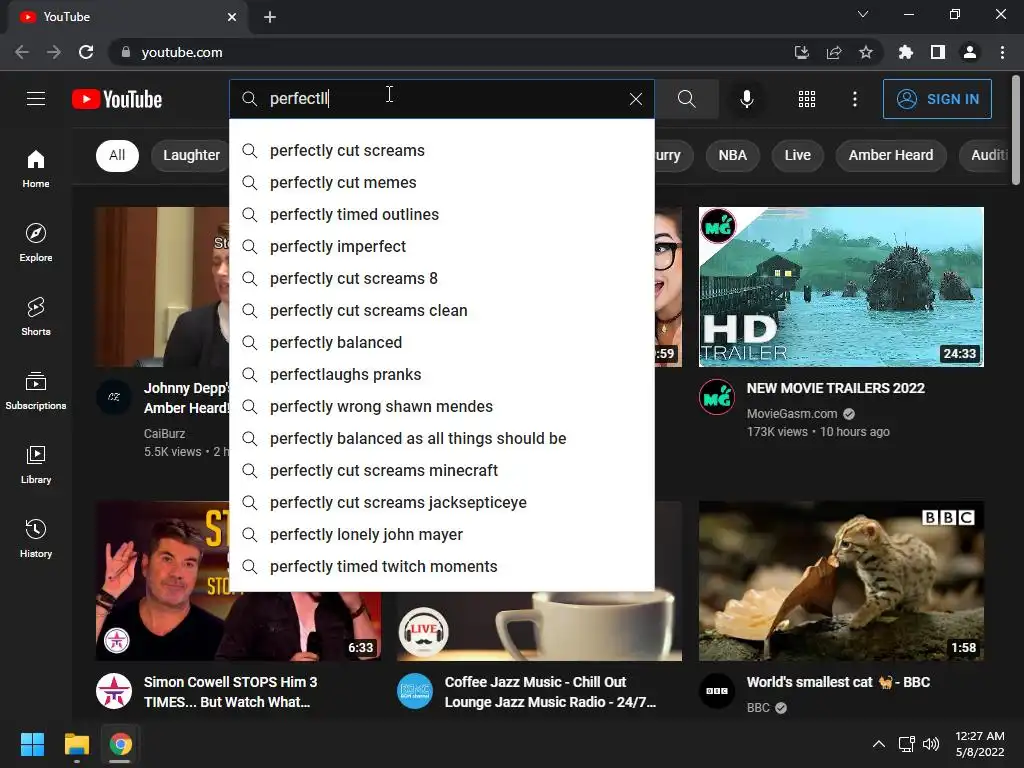Viewport: 1024px width, 768px height.
Task: Select the Amber Heard filter chip
Action: coord(891,155)
